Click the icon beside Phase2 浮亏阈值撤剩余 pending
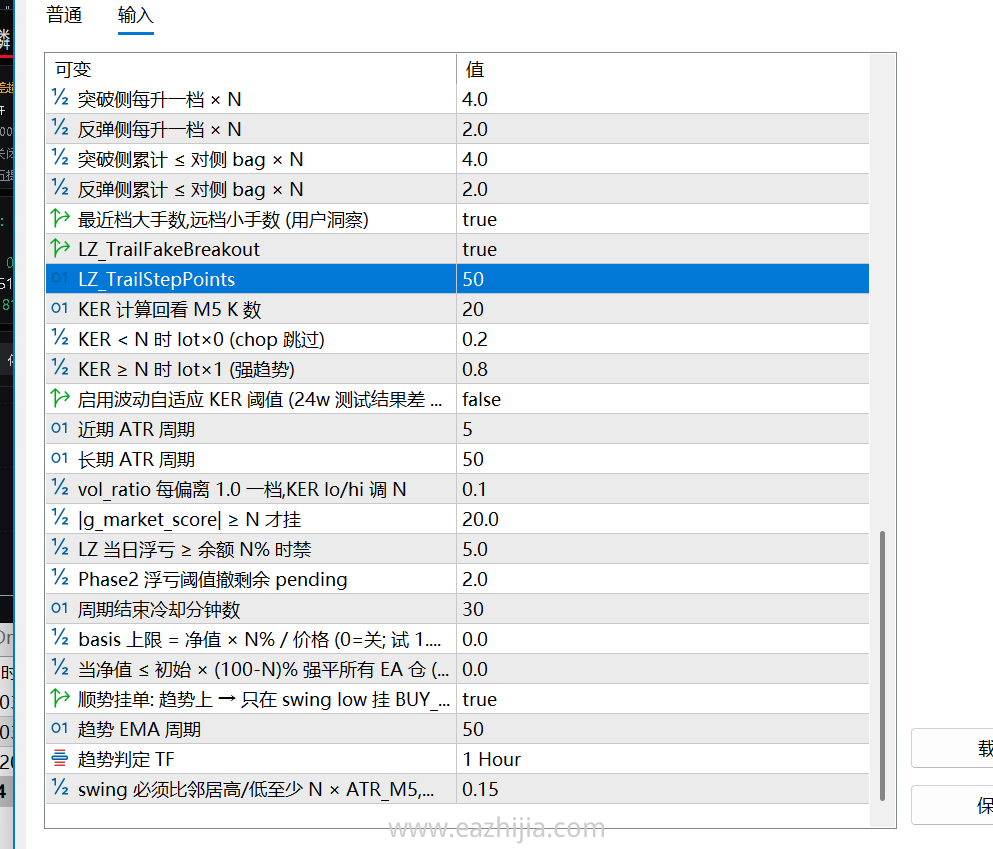The image size is (993, 849). coord(60,579)
